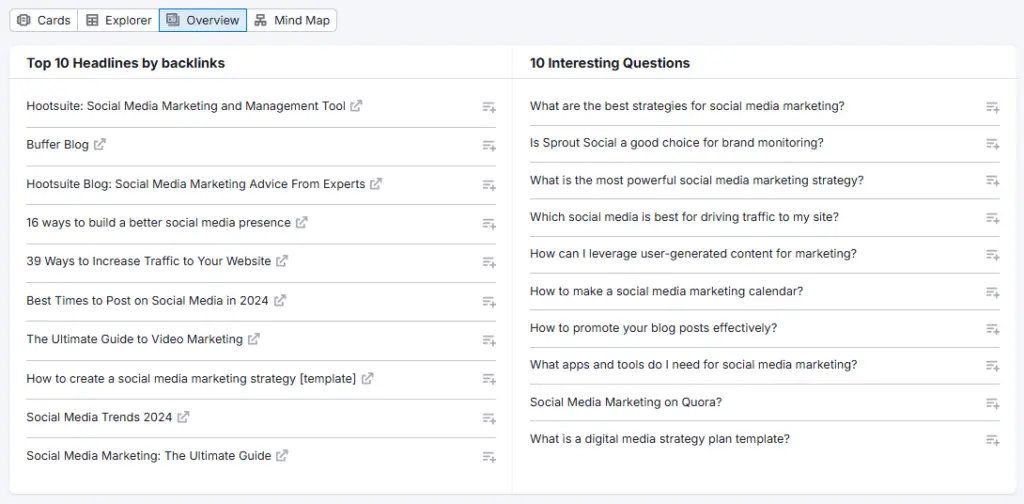Click add icon for 'Is Sprout Social' question
The image size is (1024, 504).
pos(992,144)
